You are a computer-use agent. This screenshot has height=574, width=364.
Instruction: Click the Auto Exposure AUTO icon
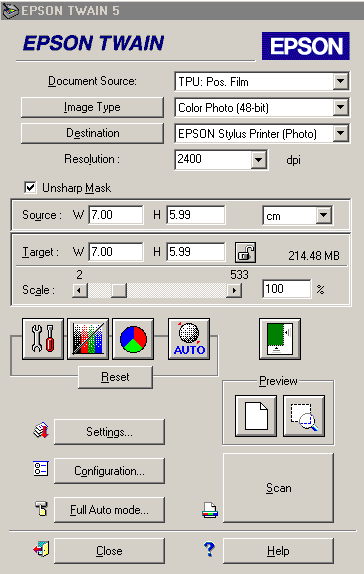tap(189, 339)
